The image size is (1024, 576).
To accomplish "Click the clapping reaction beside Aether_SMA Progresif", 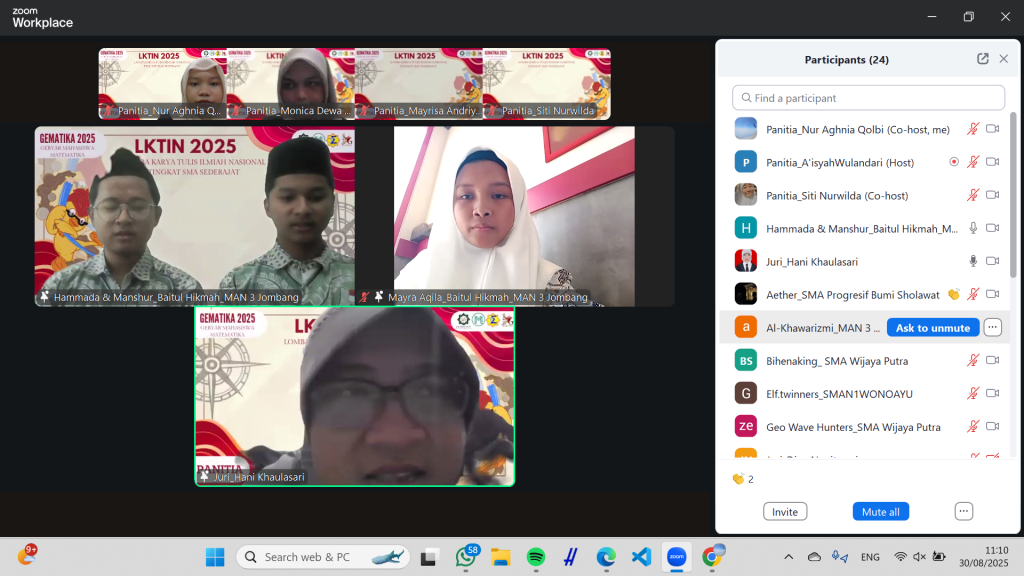I will tap(953, 294).
